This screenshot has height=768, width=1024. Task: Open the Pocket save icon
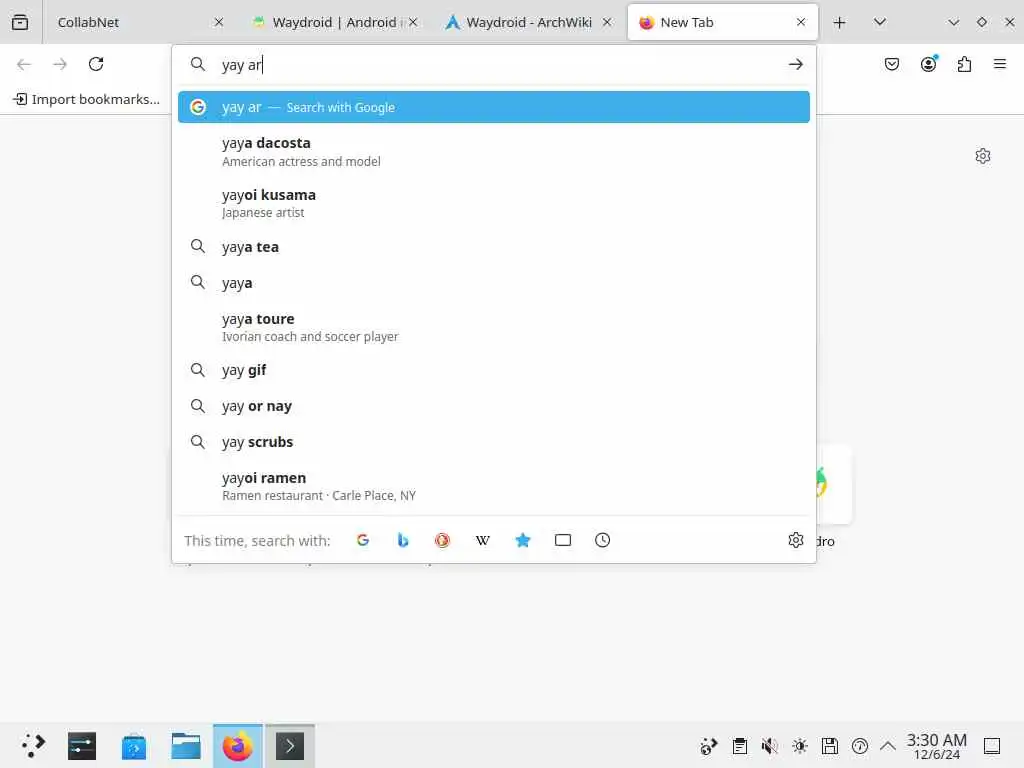coord(891,64)
